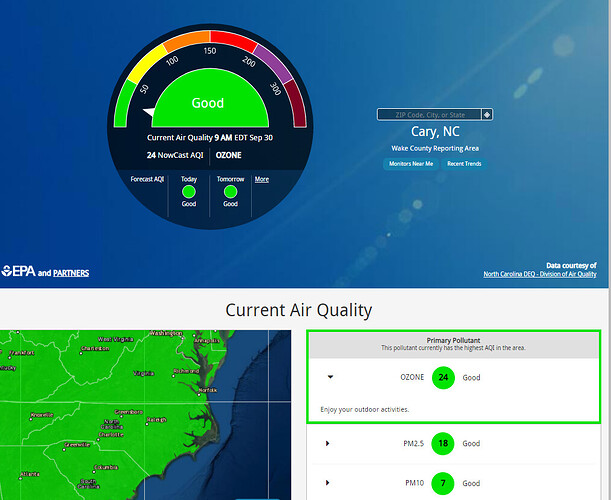Screen dimensions: 611x500
Task: Click the locate-me icon beside ZIP search
Action: [487, 115]
